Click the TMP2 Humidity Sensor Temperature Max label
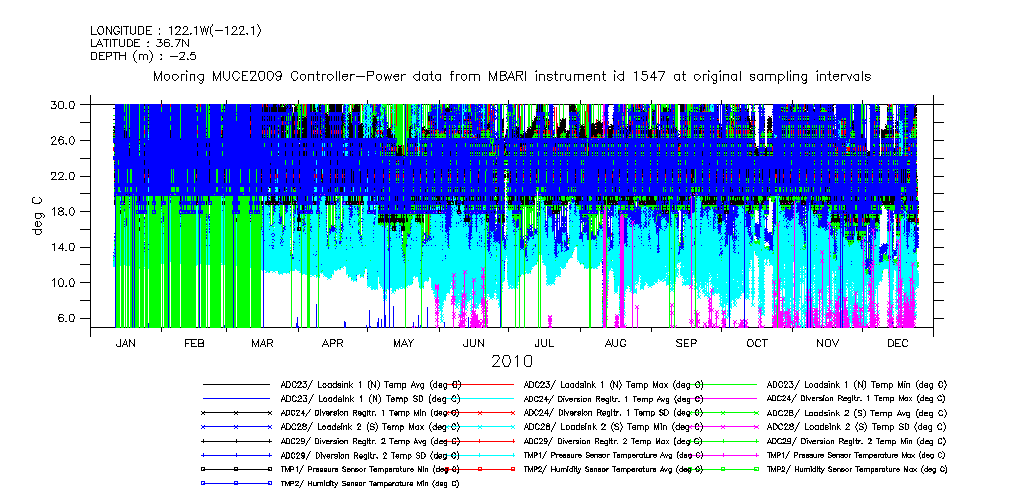1009x504 pixels. pos(857,468)
